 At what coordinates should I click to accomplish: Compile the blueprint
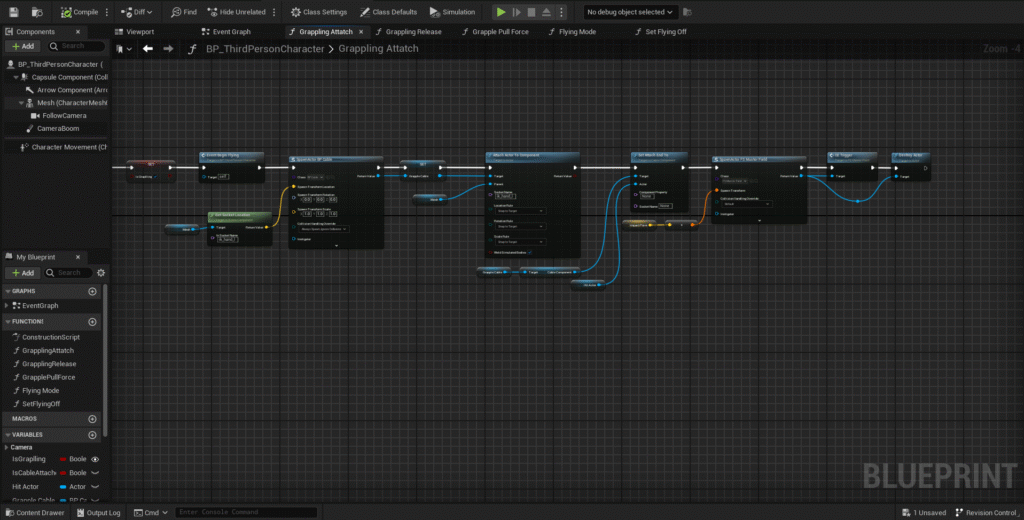click(x=80, y=12)
